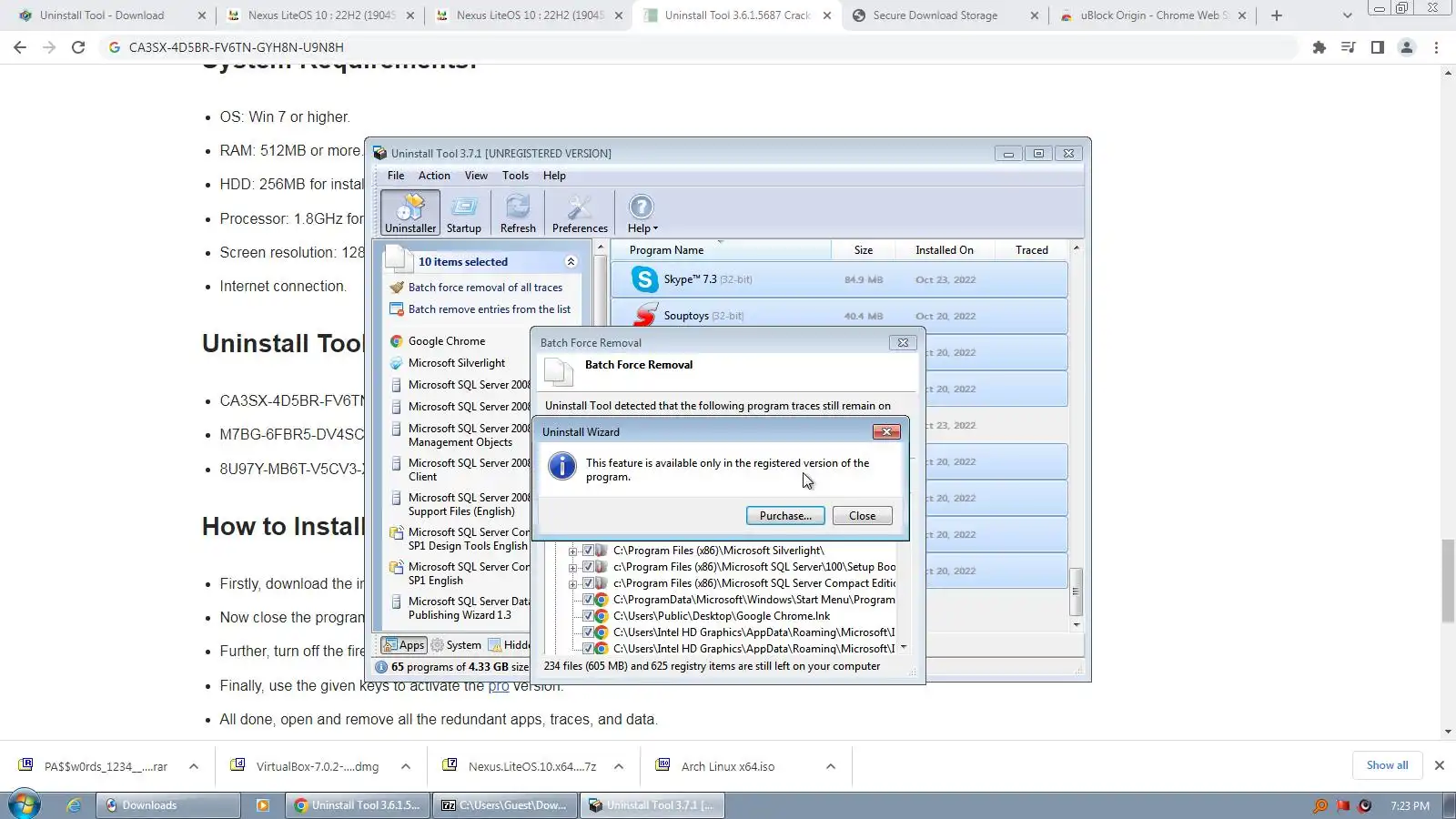Screen dimensions: 1456x819
Task: Open the Startup toolbar section
Action: [x=464, y=213]
